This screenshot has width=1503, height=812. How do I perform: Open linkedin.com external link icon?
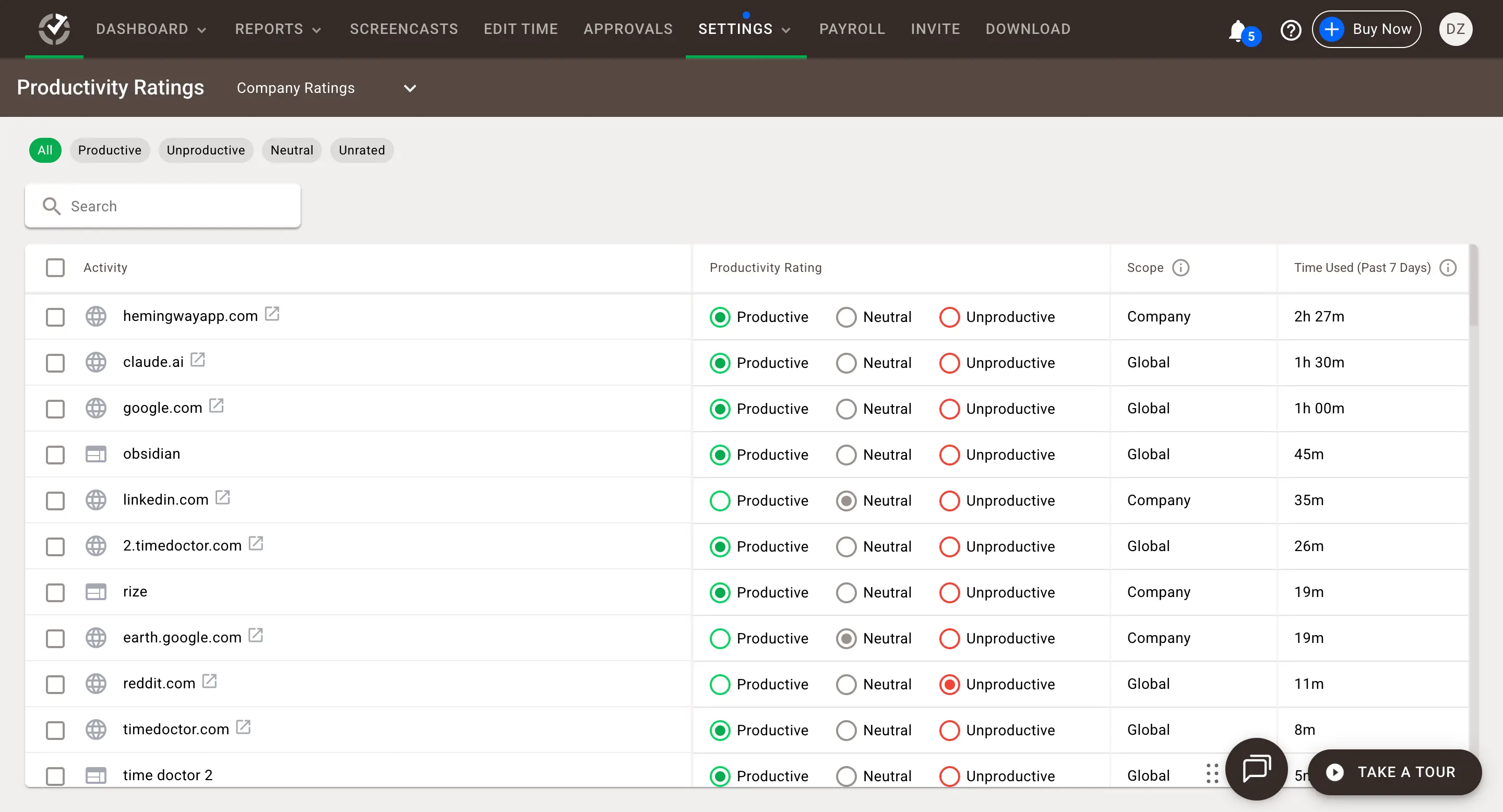tap(223, 497)
